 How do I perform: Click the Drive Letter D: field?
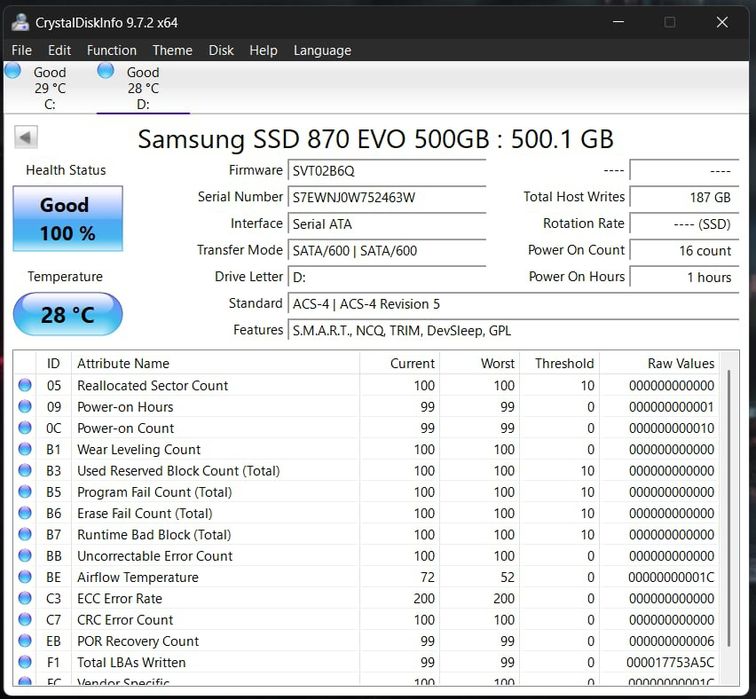click(x=387, y=277)
